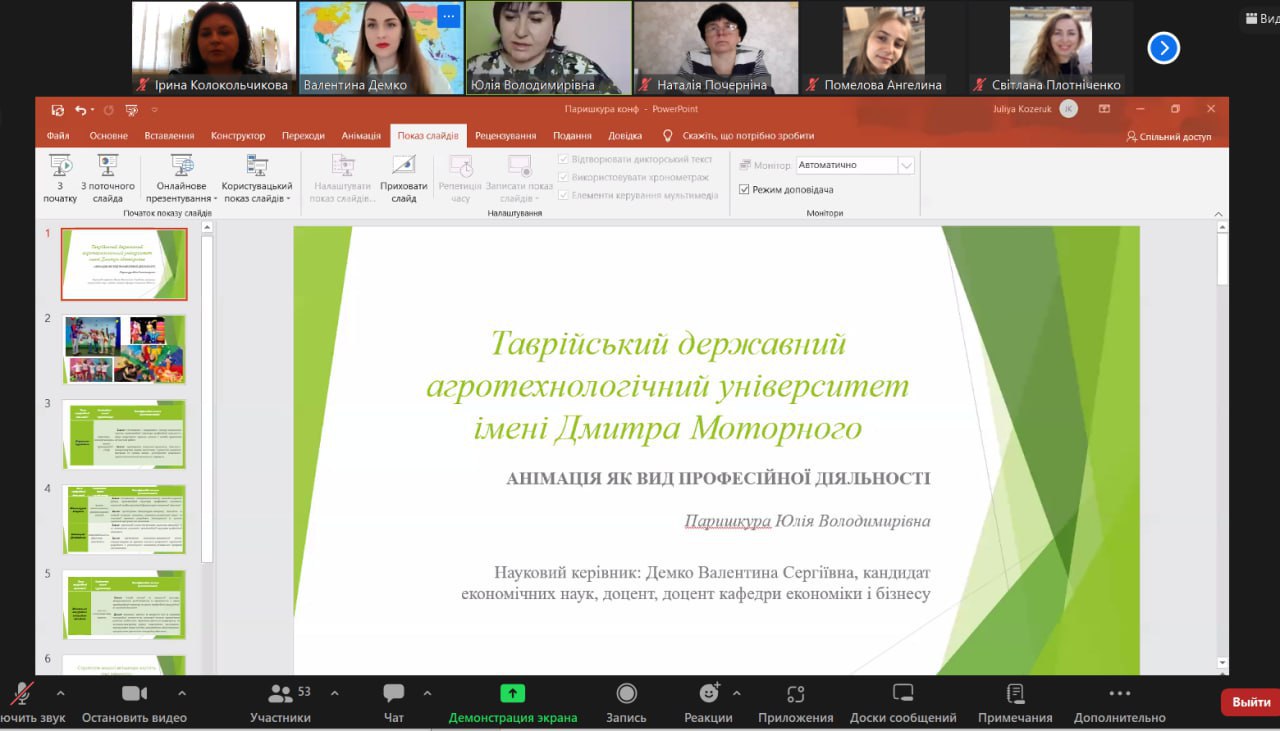The height and width of the screenshot is (731, 1280).
Task: Click the Спільний доступ share button
Action: click(1168, 136)
